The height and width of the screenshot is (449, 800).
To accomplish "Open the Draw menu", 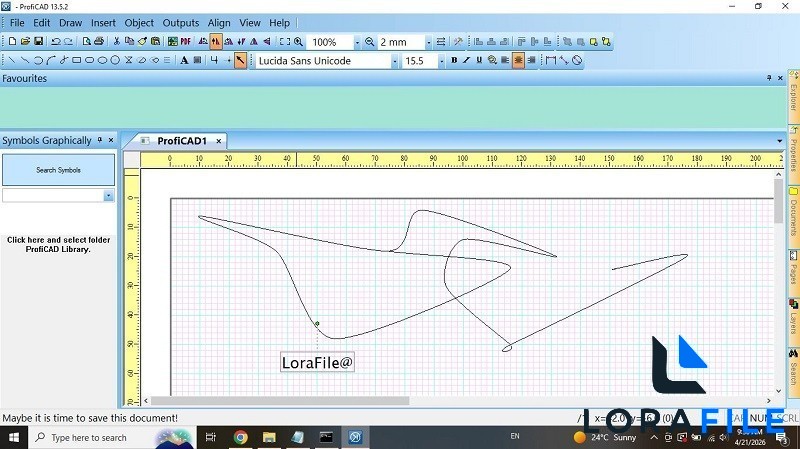I will 70,22.
